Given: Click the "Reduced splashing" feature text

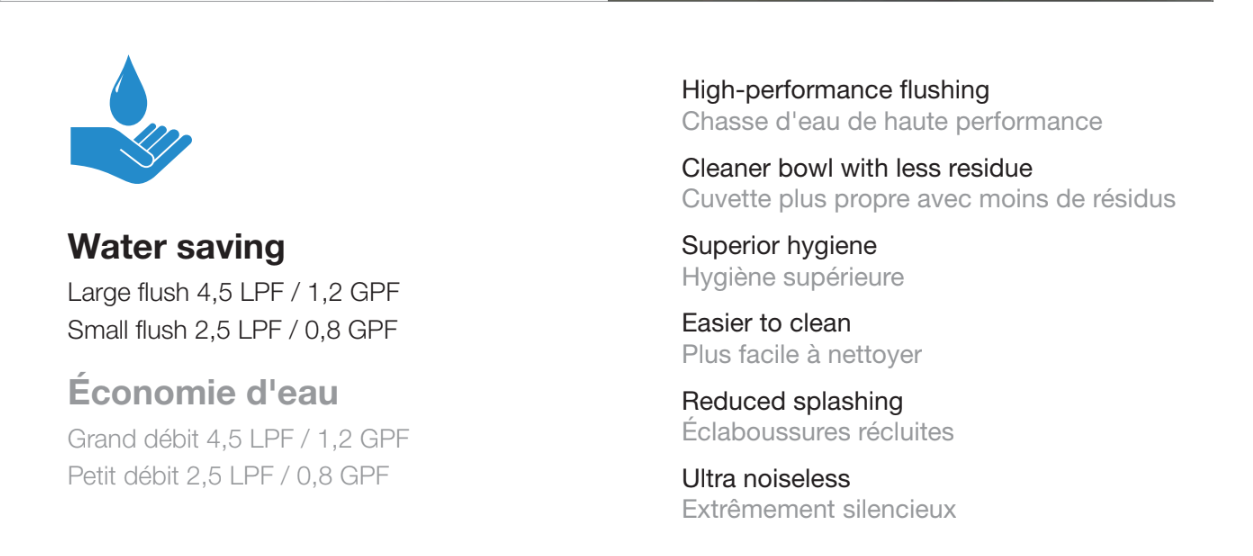Looking at the screenshot, I should (x=792, y=401).
